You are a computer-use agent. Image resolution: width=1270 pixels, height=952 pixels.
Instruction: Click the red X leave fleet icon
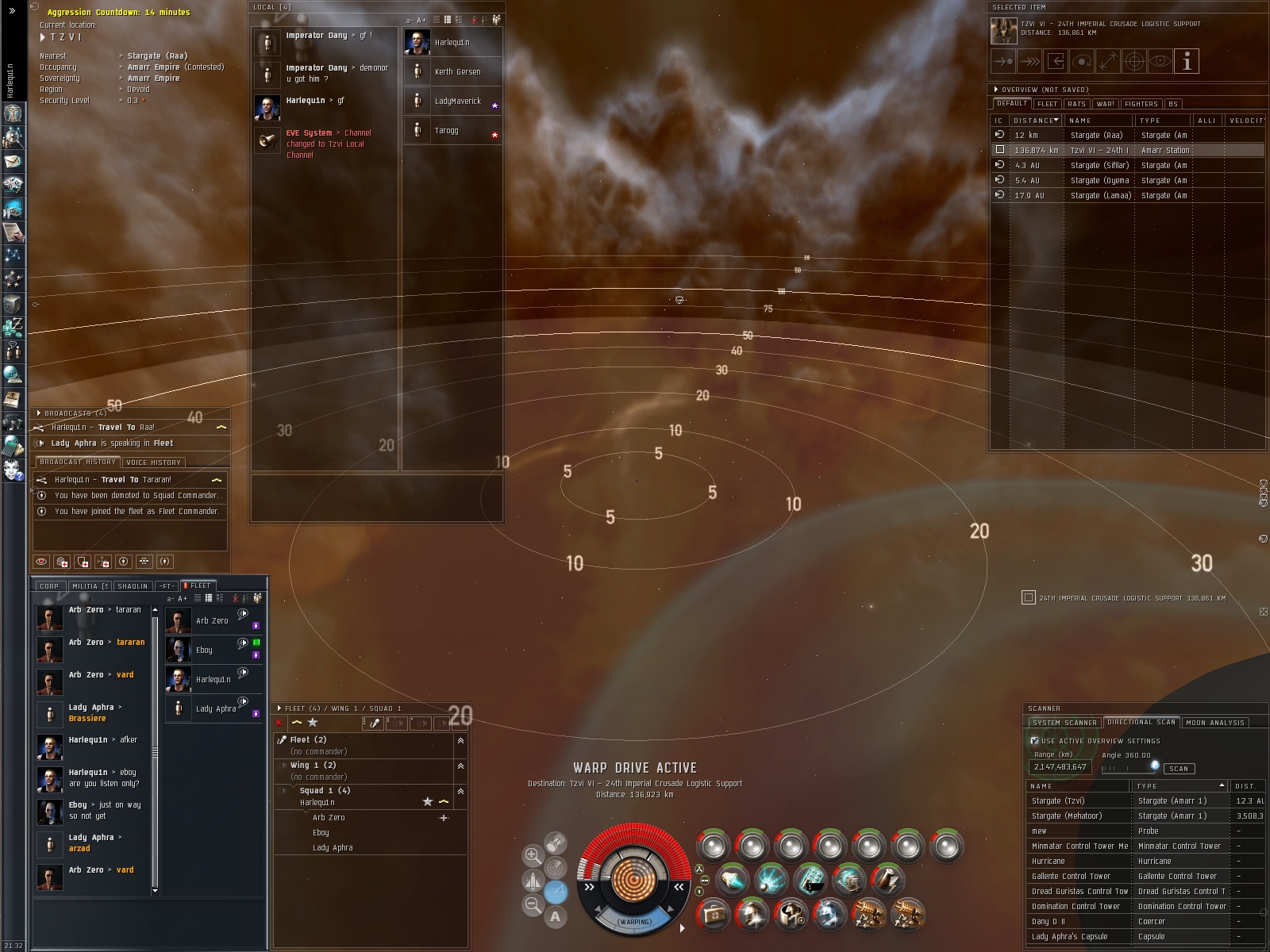(279, 723)
